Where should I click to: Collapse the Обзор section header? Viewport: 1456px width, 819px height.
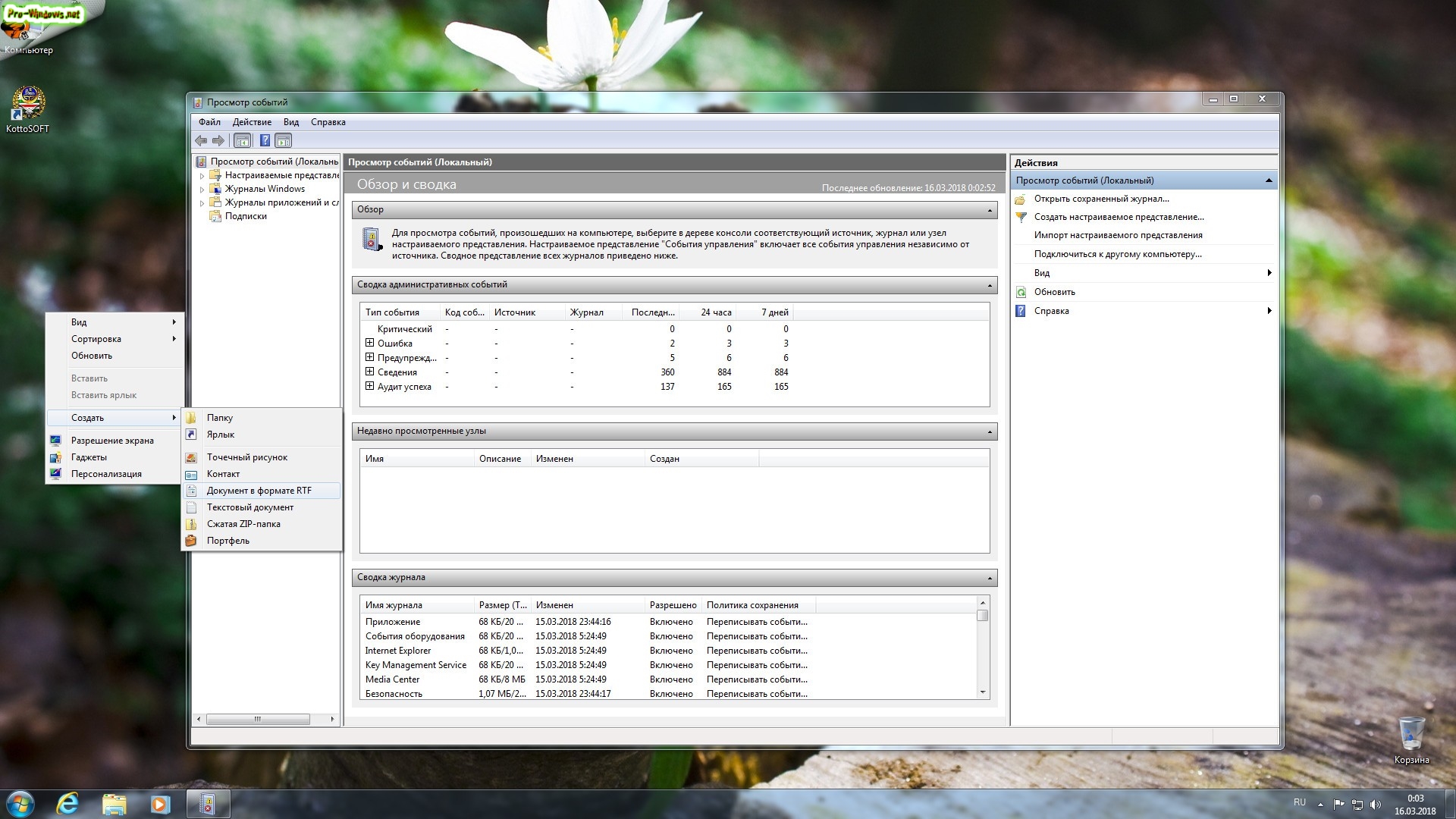coord(989,210)
